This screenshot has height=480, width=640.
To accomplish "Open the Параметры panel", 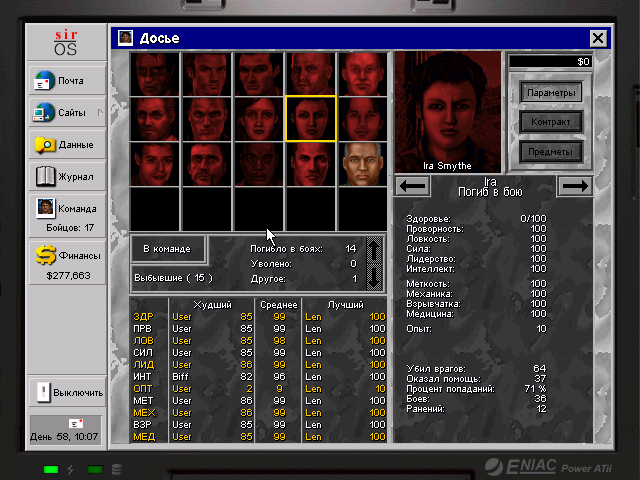I will click(x=551, y=93).
